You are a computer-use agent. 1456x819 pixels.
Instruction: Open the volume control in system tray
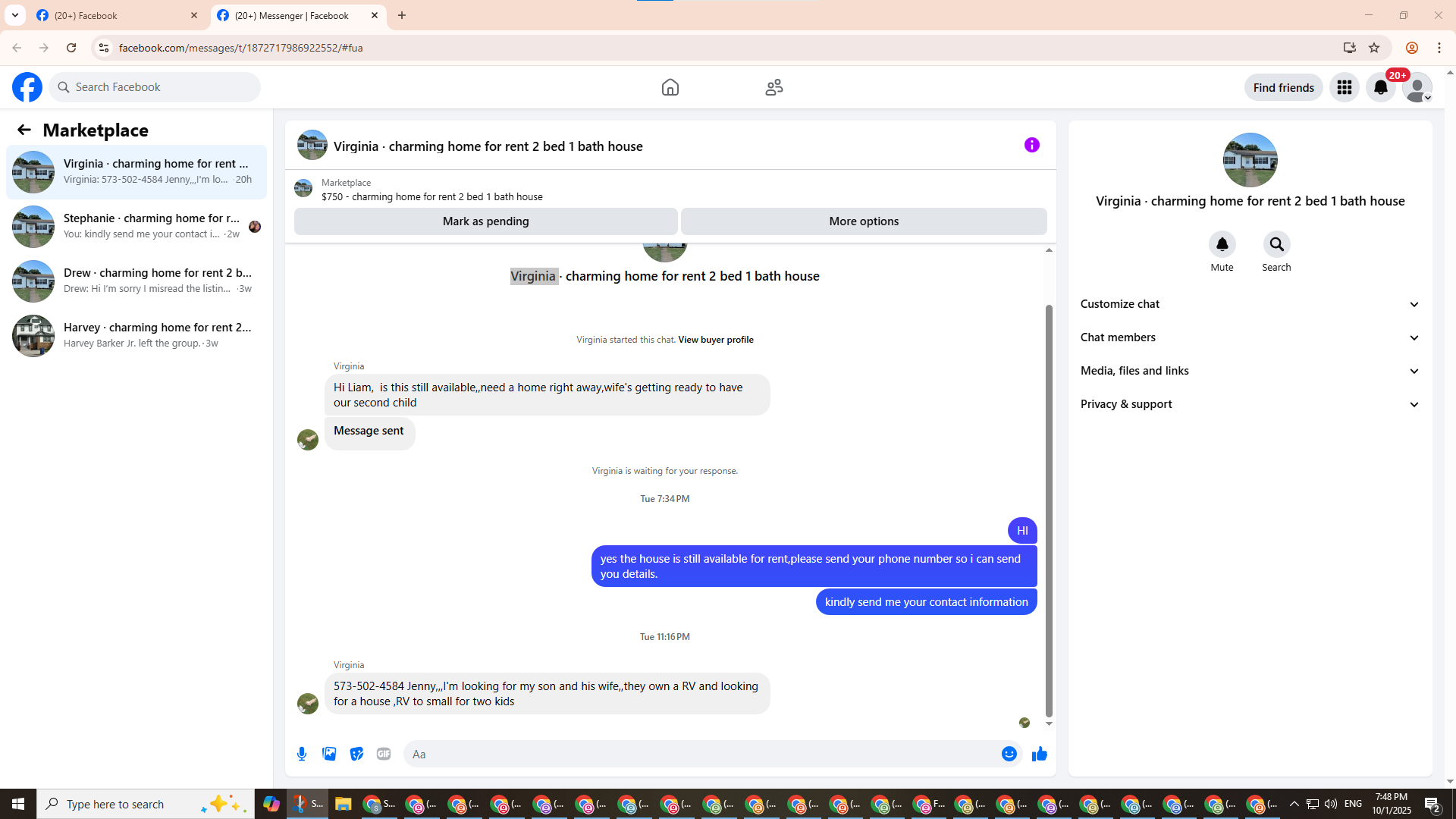click(x=1330, y=804)
